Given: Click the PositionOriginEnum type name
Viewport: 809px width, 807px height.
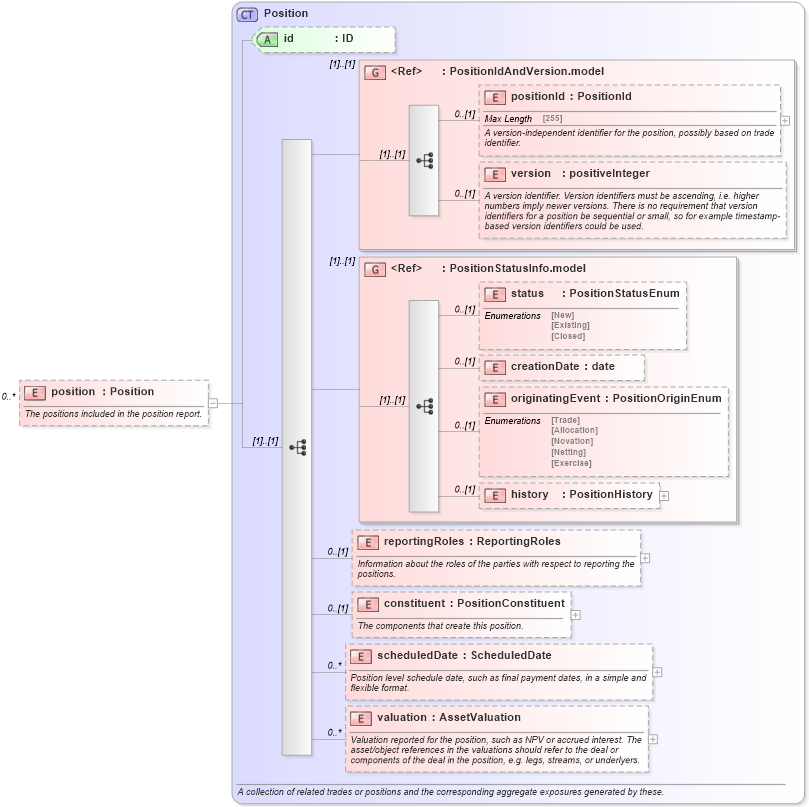Looking at the screenshot, I should click(667, 398).
